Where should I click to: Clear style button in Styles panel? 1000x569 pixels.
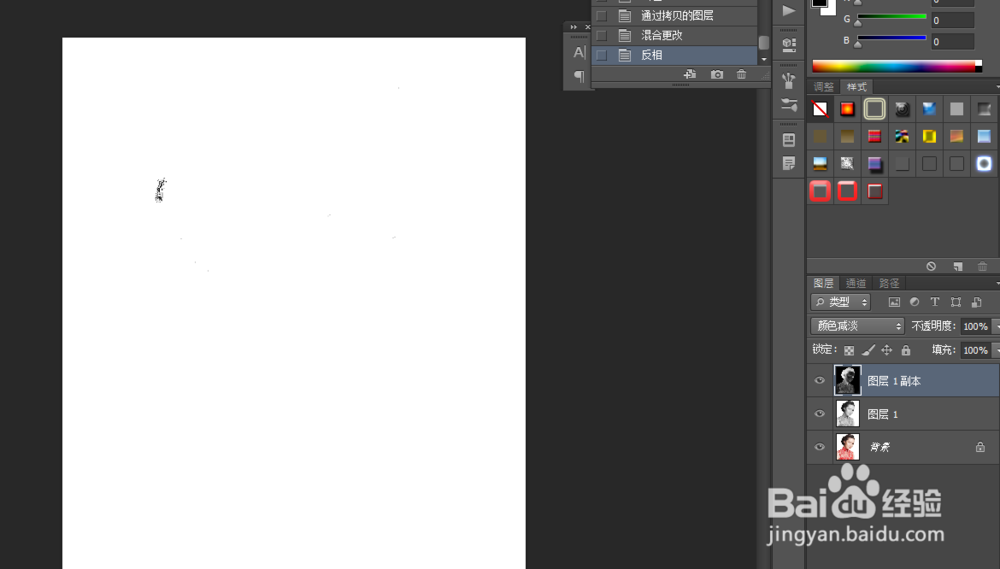(931, 266)
